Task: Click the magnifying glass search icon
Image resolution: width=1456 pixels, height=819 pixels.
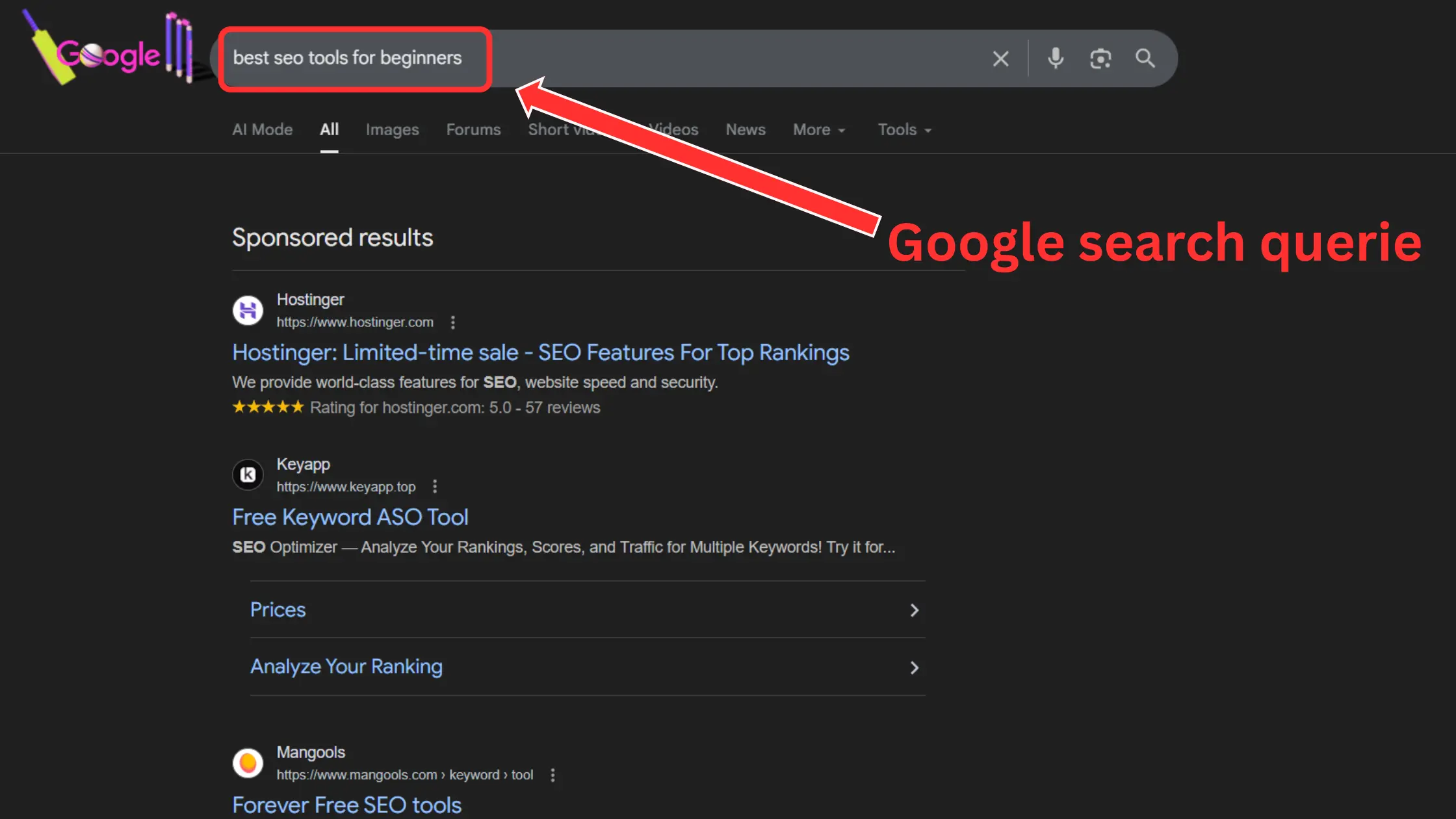Action: 1145,58
